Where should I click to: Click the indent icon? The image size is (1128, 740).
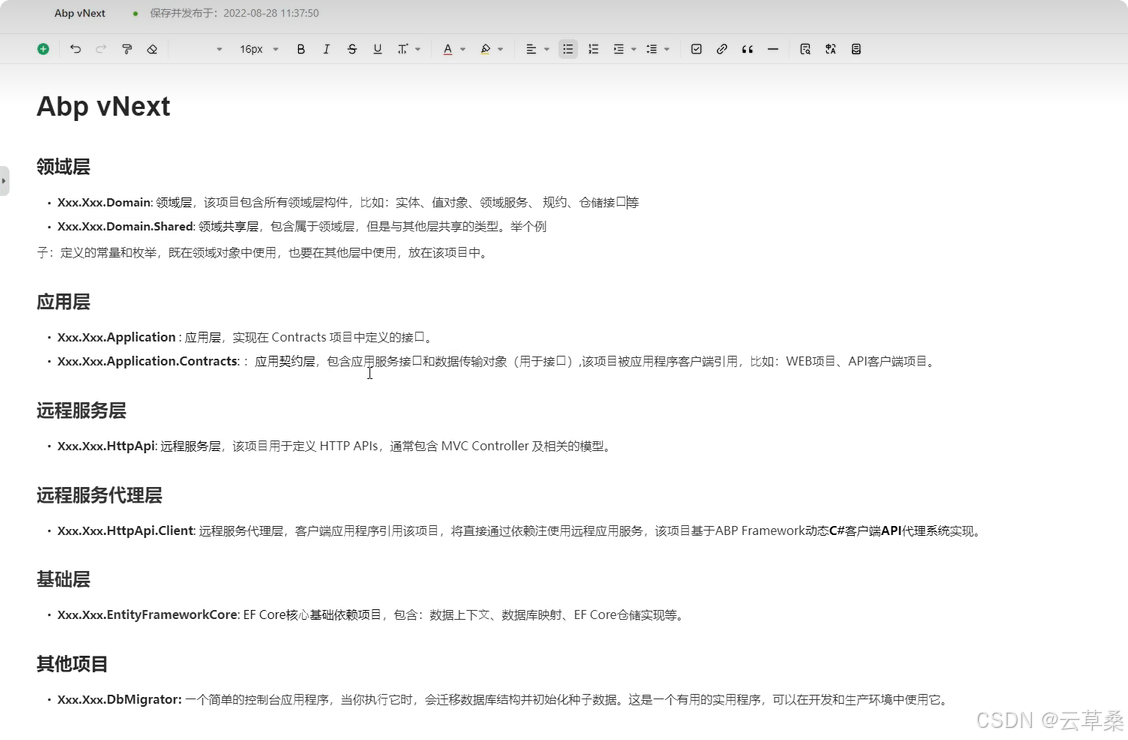[x=619, y=49]
